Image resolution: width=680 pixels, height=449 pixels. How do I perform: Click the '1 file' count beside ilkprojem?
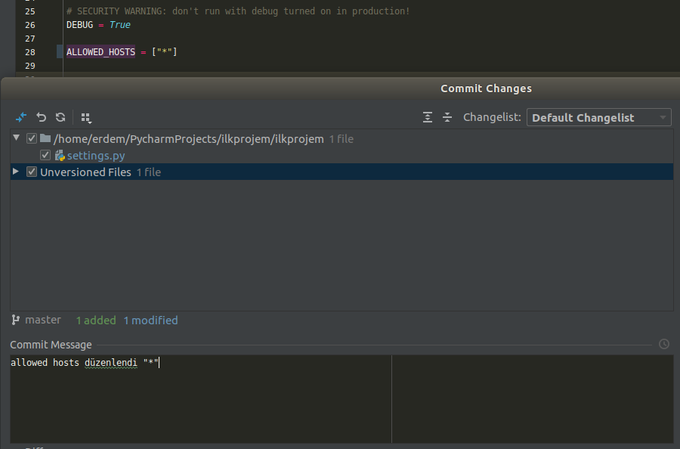[x=341, y=139]
